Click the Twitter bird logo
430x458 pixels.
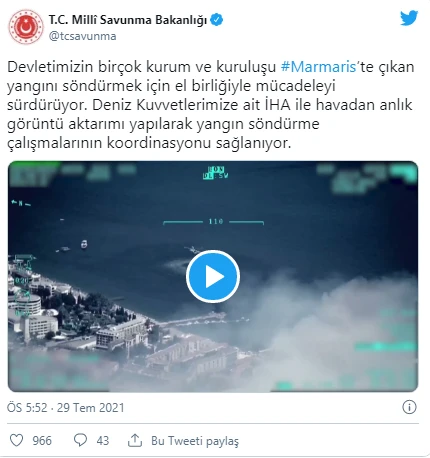coord(409,18)
